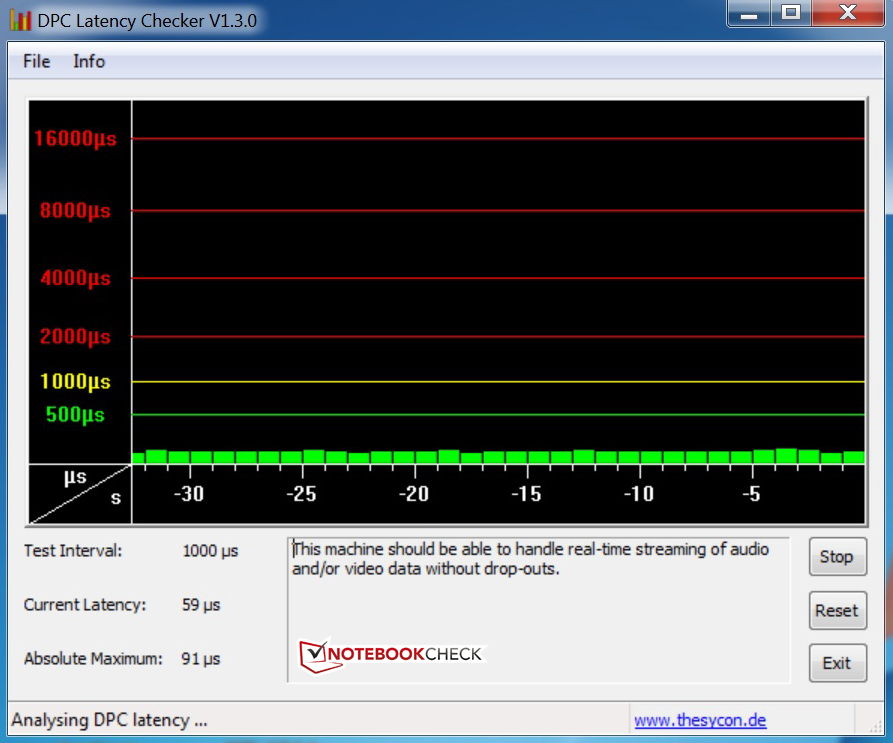
Task: Click the 16000µs axis label
Action: tap(75, 138)
